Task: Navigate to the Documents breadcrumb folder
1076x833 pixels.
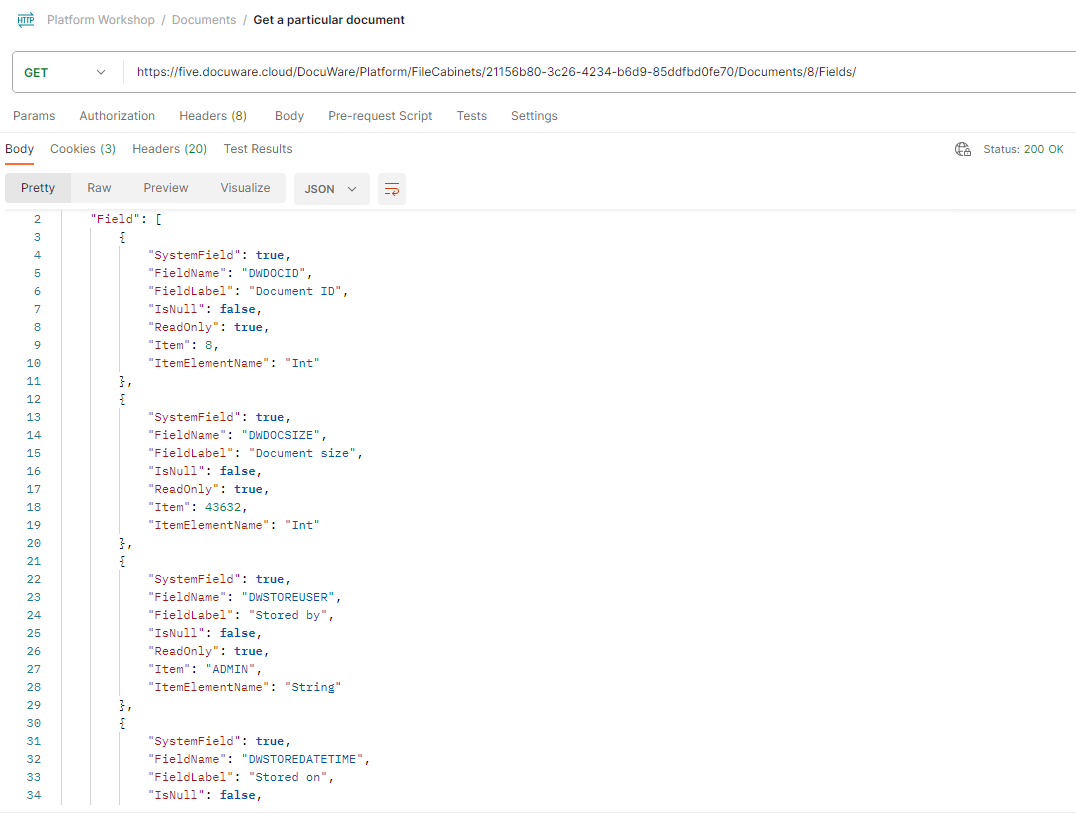Action: point(204,20)
